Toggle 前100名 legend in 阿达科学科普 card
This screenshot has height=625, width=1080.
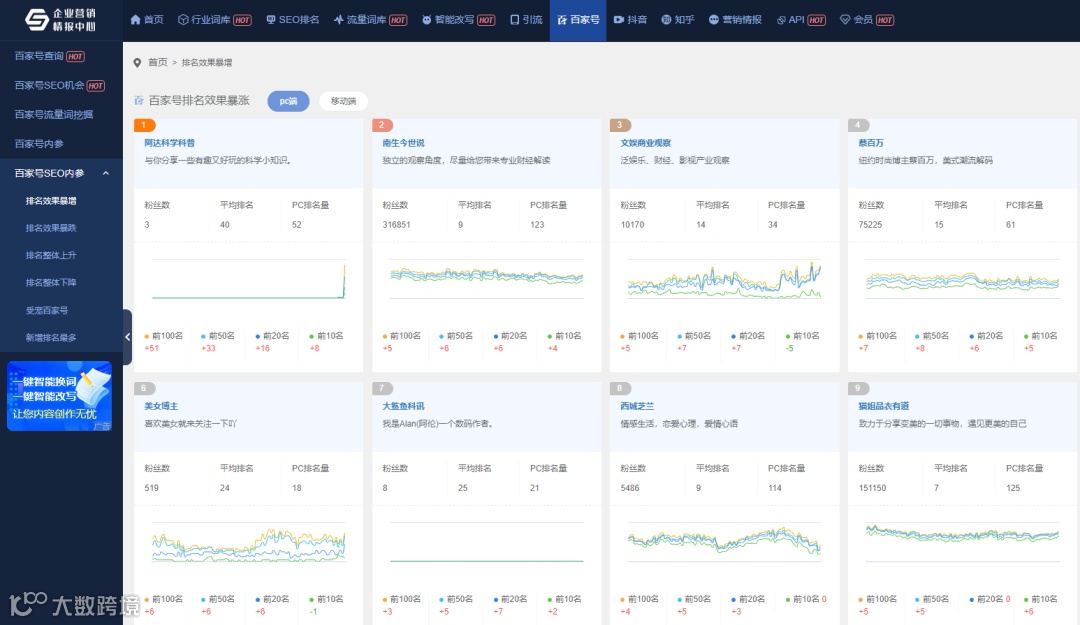pyautogui.click(x=164, y=336)
